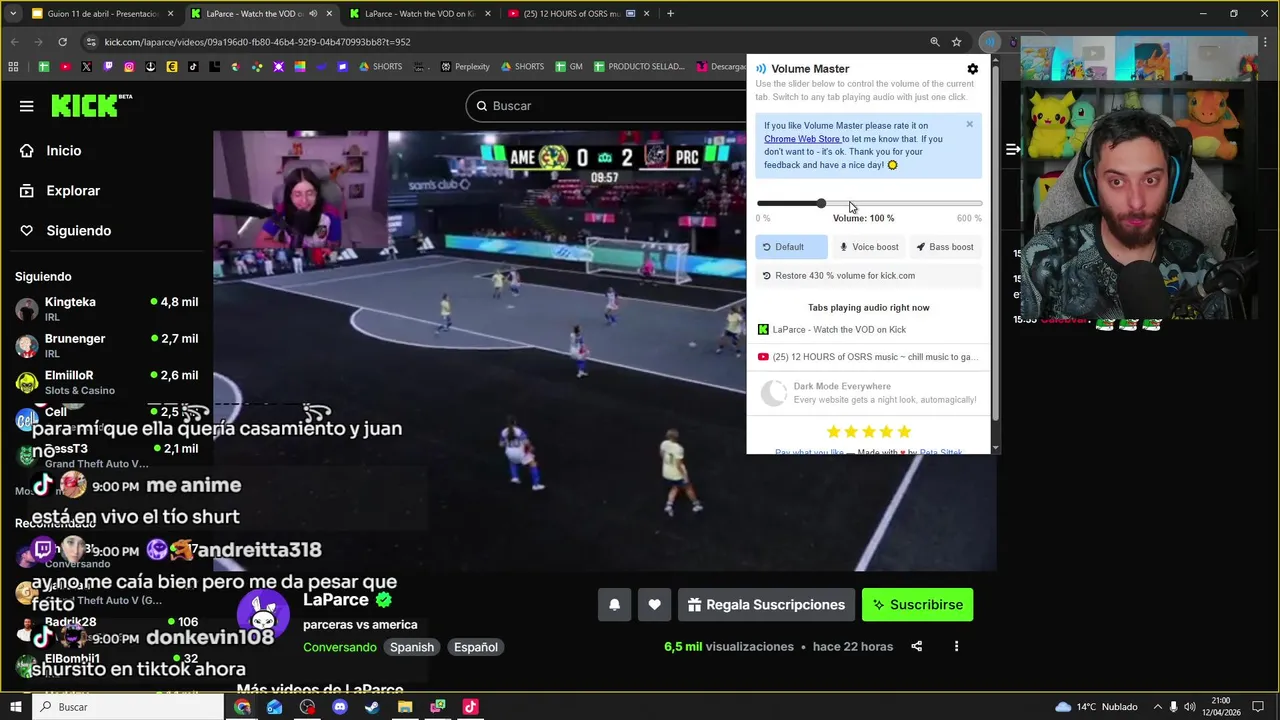1280x720 pixels.
Task: Open Volume Master settings gear
Action: [972, 69]
